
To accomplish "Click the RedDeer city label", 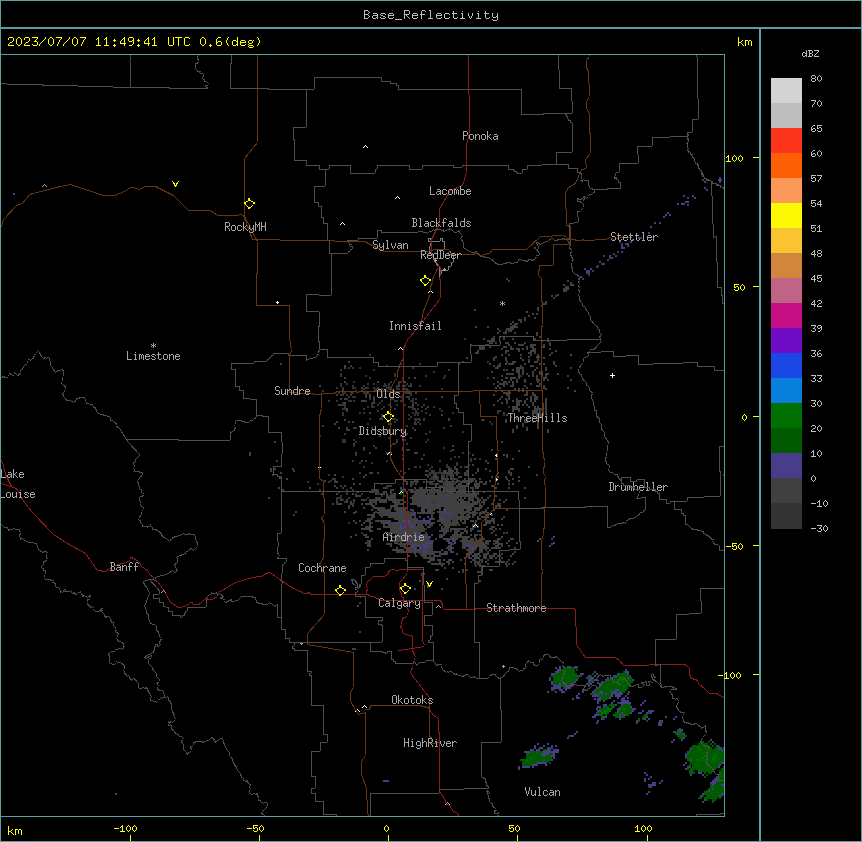I will pos(440,255).
